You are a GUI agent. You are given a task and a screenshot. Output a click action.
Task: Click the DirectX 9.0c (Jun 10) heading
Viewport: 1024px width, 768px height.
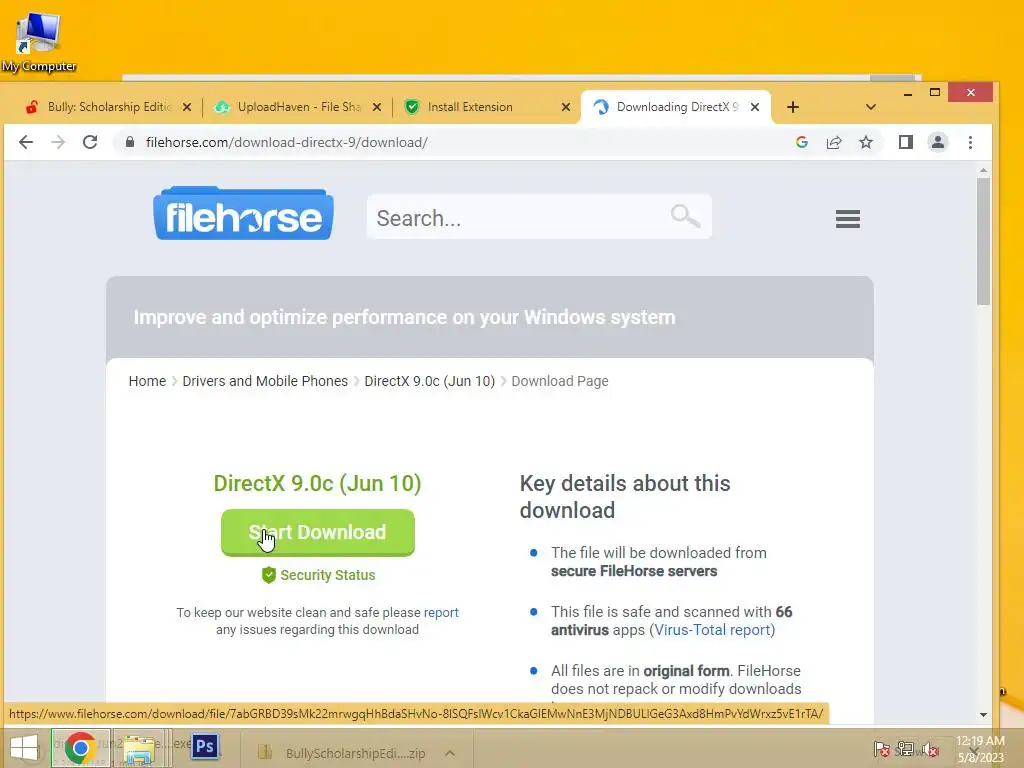click(317, 483)
